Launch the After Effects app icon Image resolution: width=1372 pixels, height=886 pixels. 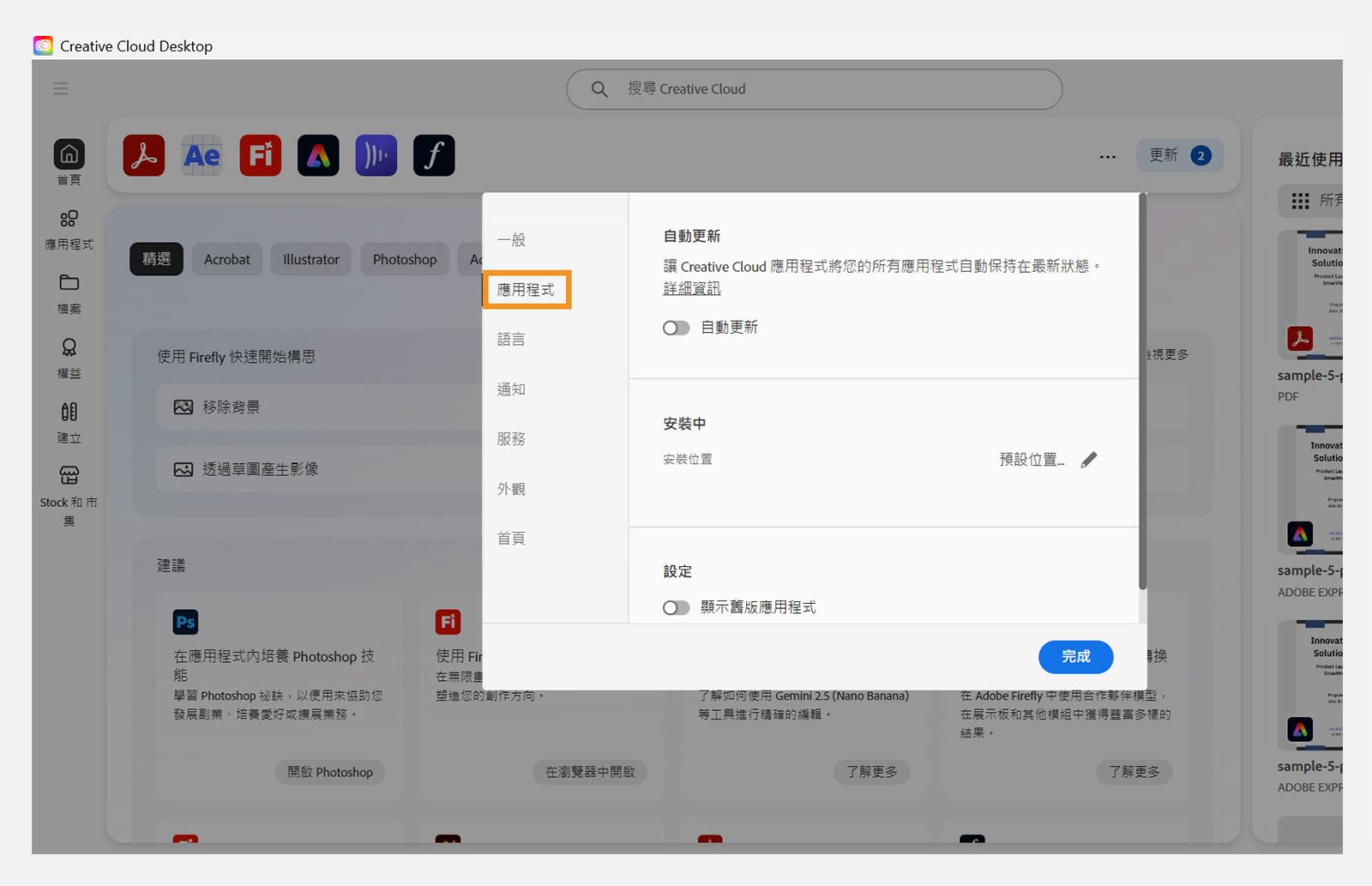tap(202, 155)
